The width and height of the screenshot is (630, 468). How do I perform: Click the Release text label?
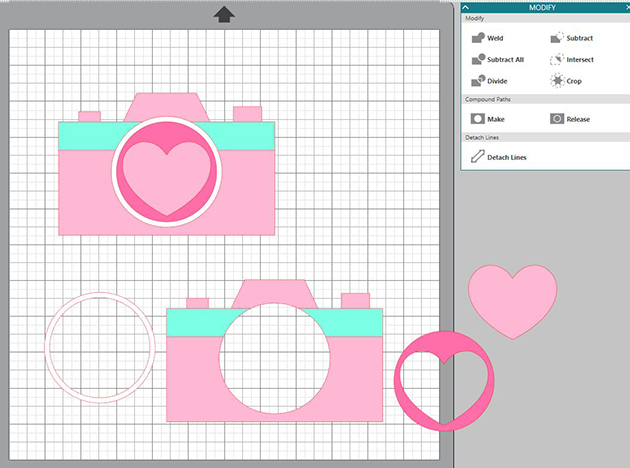pyautogui.click(x=578, y=119)
